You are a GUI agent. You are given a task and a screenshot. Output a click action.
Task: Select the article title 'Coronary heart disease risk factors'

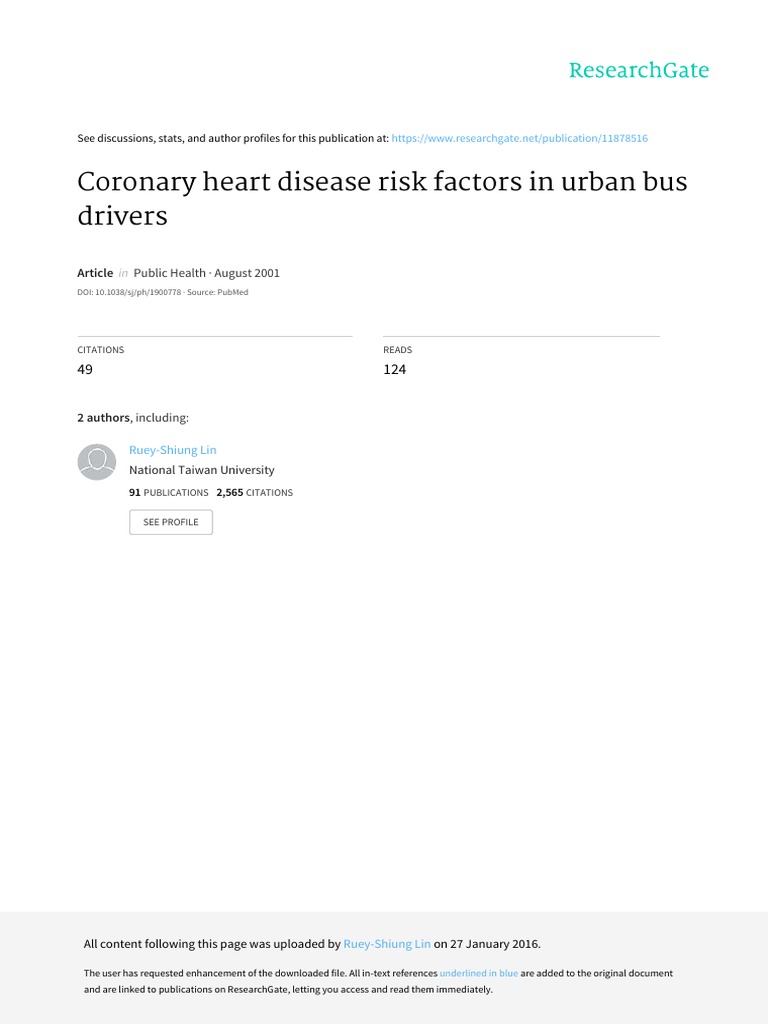pyautogui.click(x=298, y=182)
